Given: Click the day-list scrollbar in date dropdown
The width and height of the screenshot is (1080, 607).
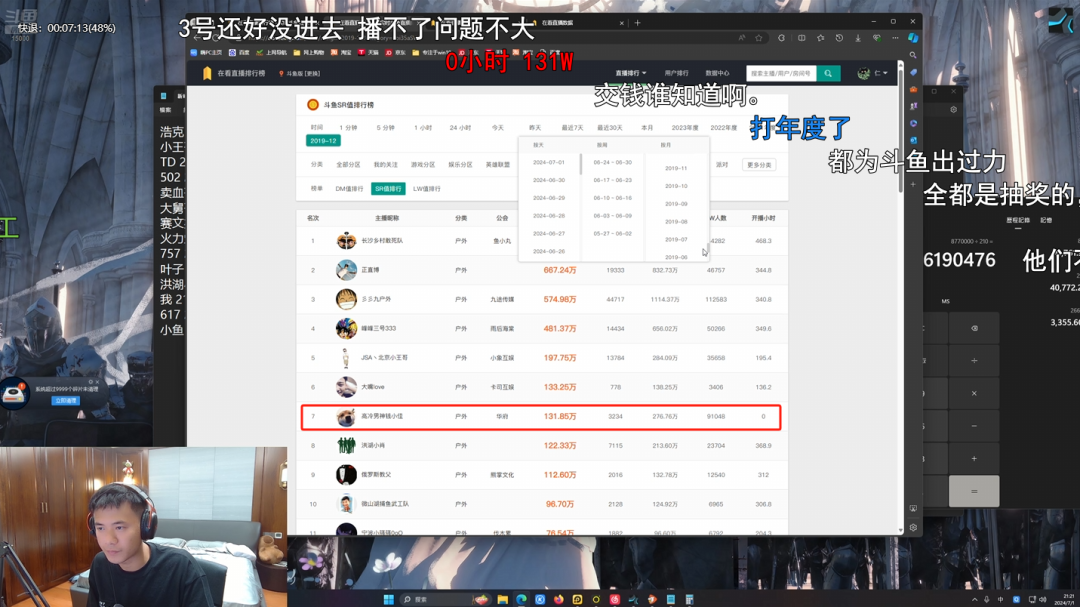Looking at the screenshot, I should tap(581, 164).
